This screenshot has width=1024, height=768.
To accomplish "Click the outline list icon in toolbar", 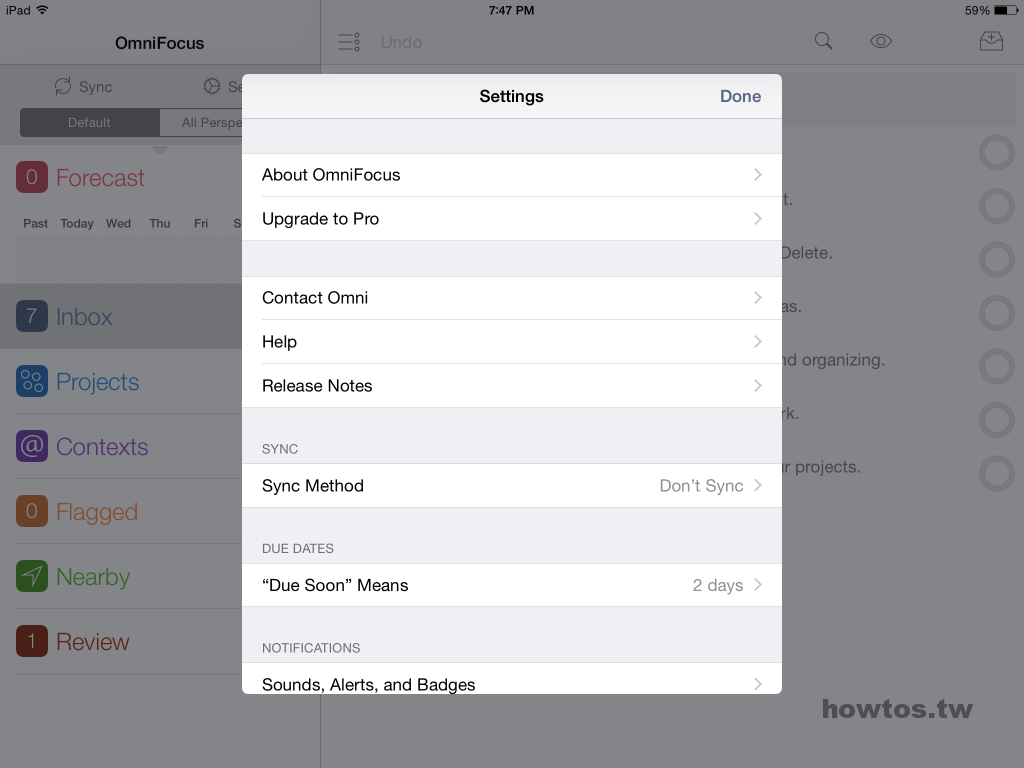I will pyautogui.click(x=349, y=42).
